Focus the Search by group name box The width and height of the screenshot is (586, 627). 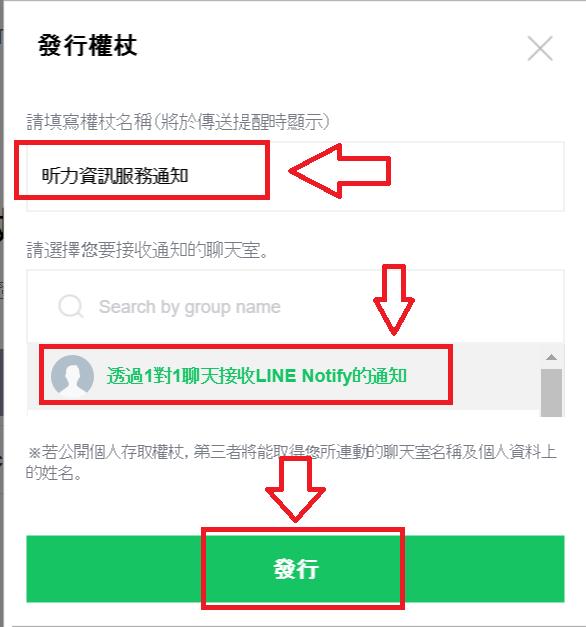pyautogui.click(x=295, y=307)
